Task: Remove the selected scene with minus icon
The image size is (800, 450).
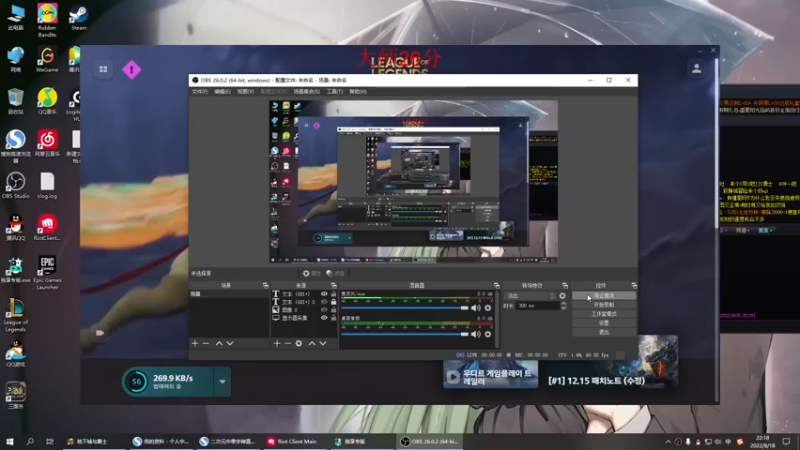Action: 206,343
